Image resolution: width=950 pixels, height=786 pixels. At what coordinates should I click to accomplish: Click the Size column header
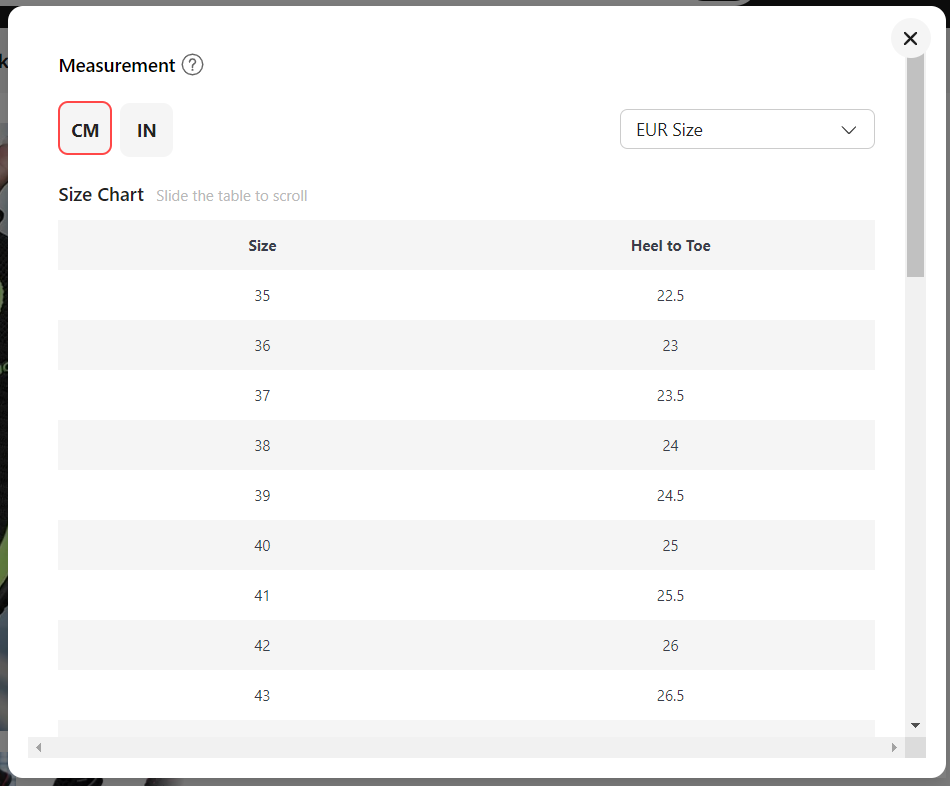pos(262,245)
